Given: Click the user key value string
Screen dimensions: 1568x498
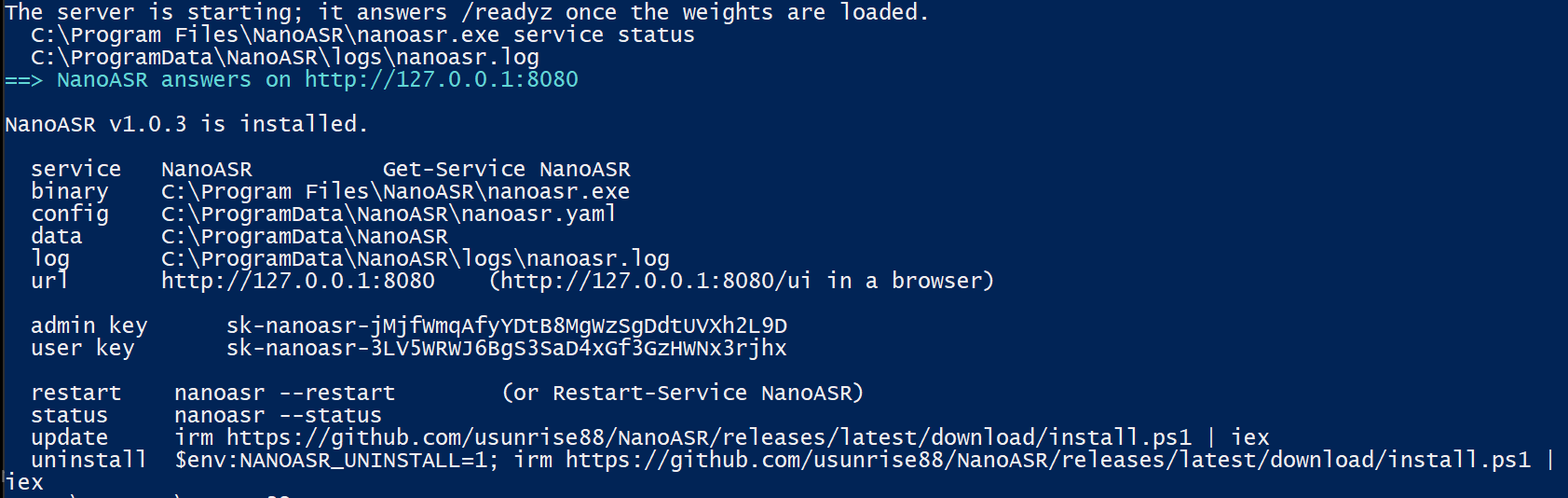Looking at the screenshot, I should [x=507, y=349].
